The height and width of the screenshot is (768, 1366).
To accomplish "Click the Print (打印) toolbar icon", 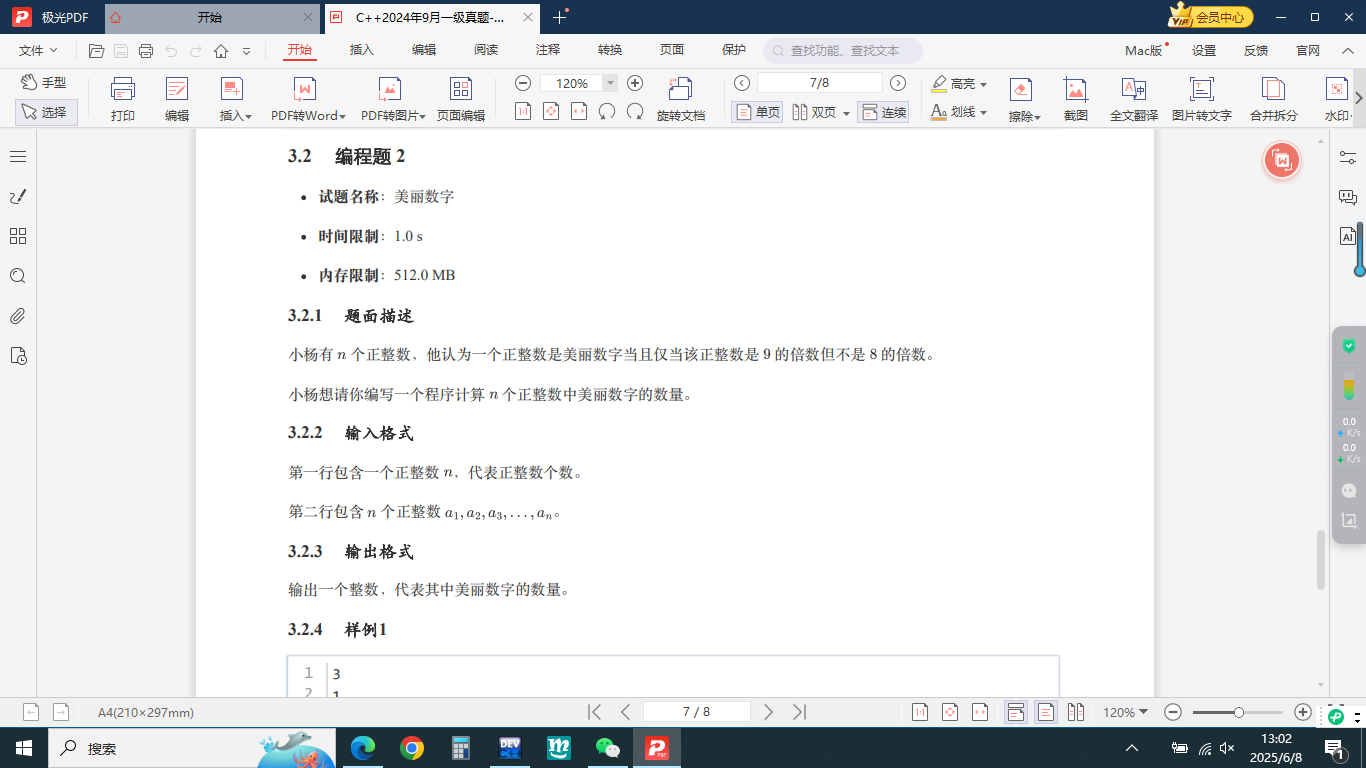I will pos(123,100).
